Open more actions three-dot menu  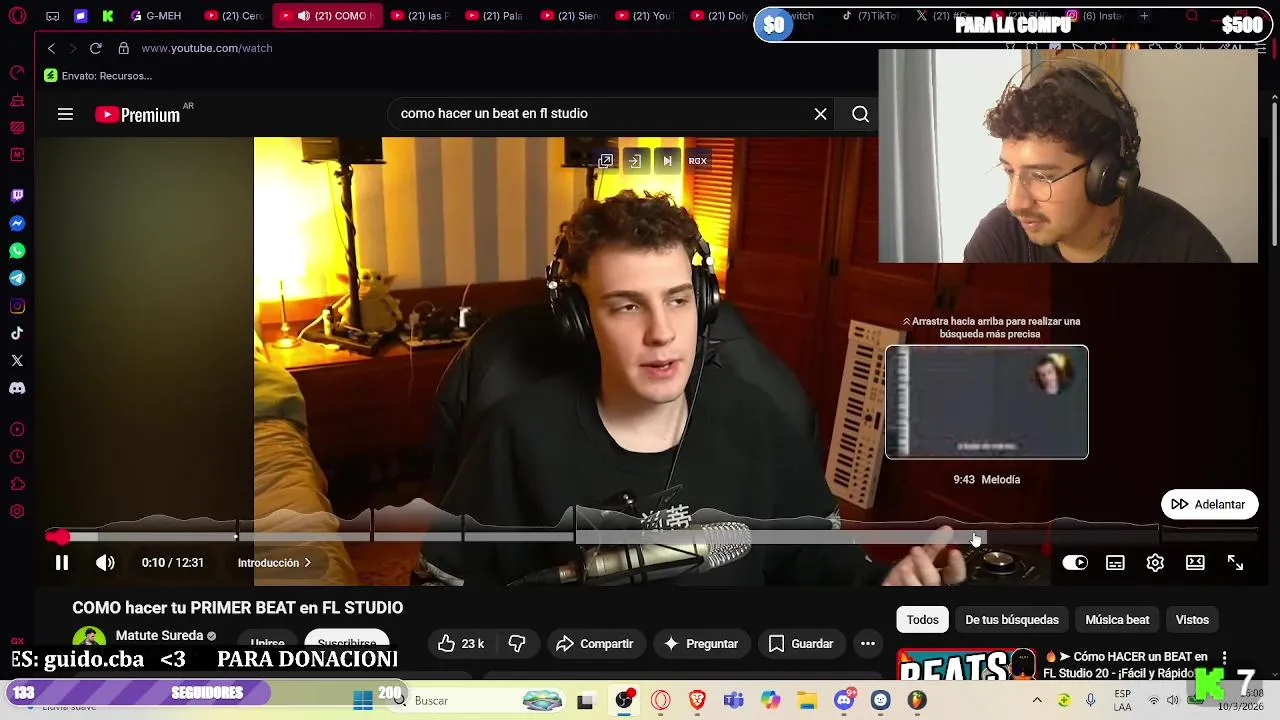[x=868, y=644]
